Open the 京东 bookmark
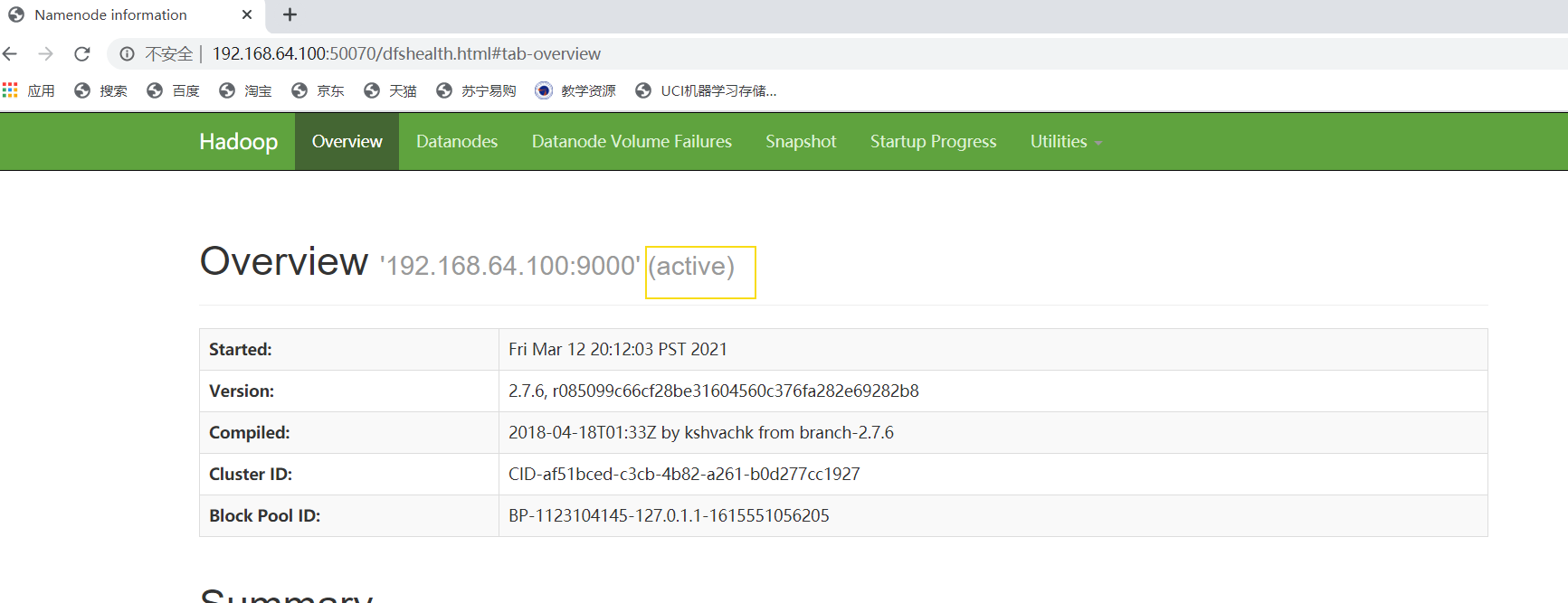This screenshot has width=1568, height=603. point(318,90)
